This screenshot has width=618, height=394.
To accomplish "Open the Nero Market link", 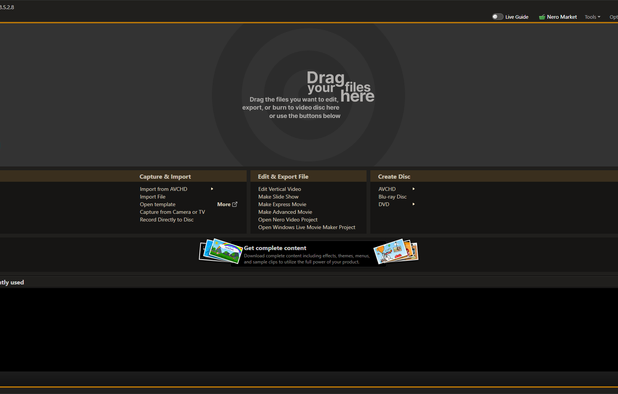I will (562, 17).
